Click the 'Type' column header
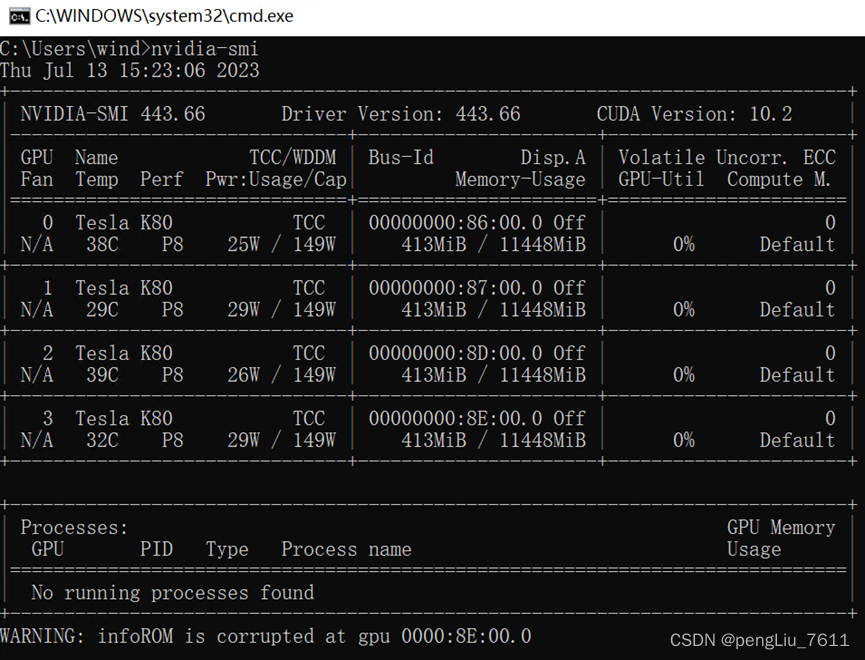Image resolution: width=865 pixels, height=660 pixels. [227, 549]
